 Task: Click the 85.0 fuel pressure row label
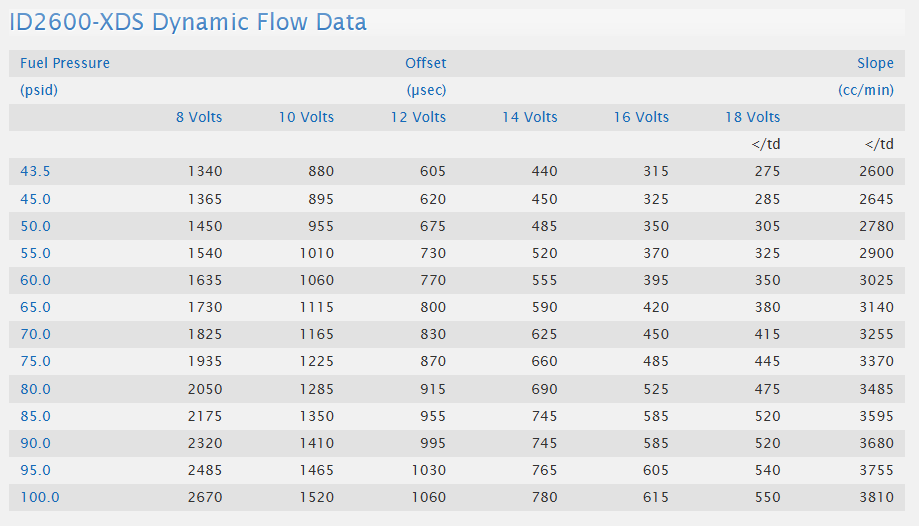[35, 416]
